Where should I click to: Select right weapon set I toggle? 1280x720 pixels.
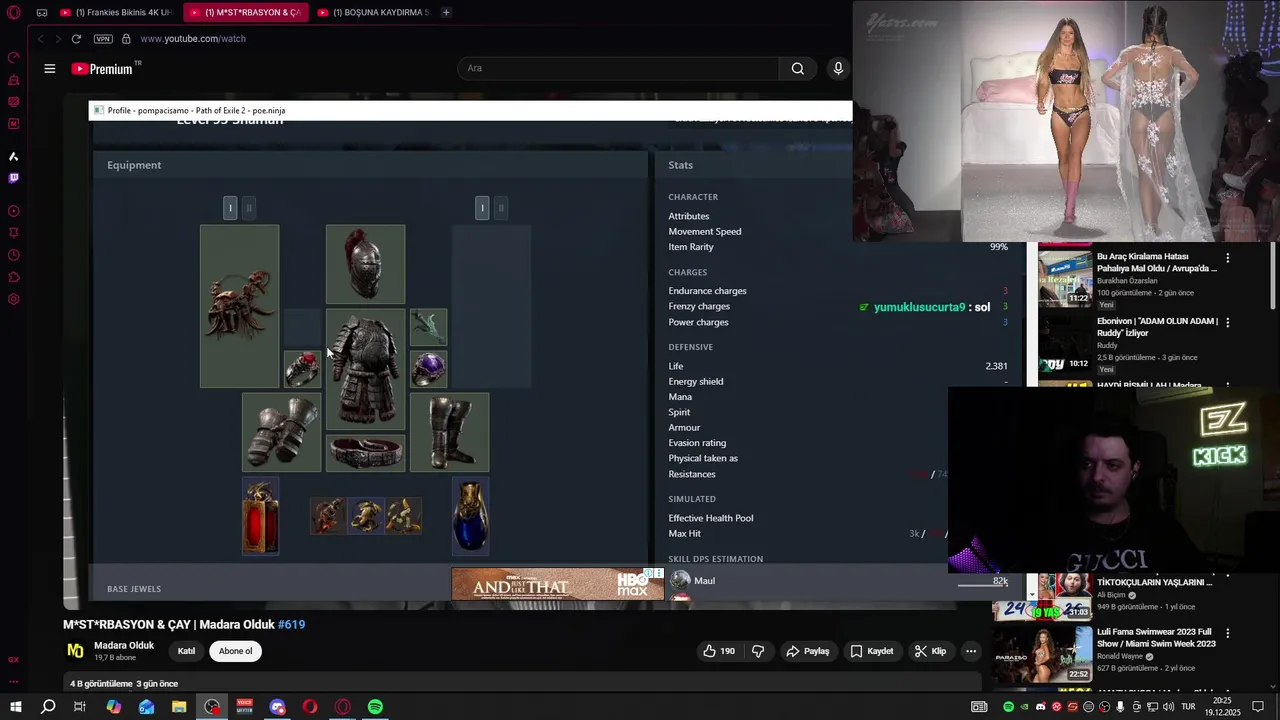(x=482, y=207)
